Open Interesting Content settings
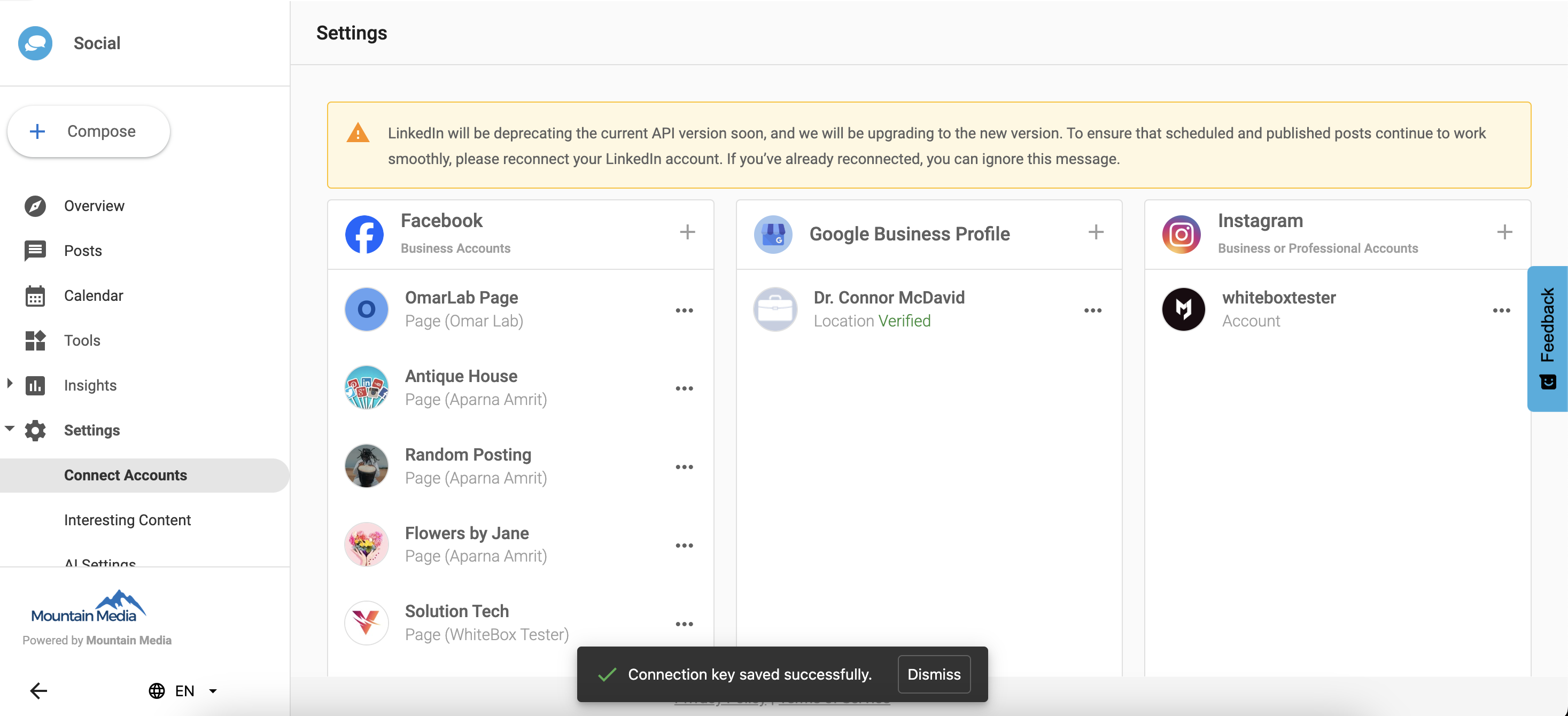This screenshot has width=1568, height=716. click(x=127, y=520)
